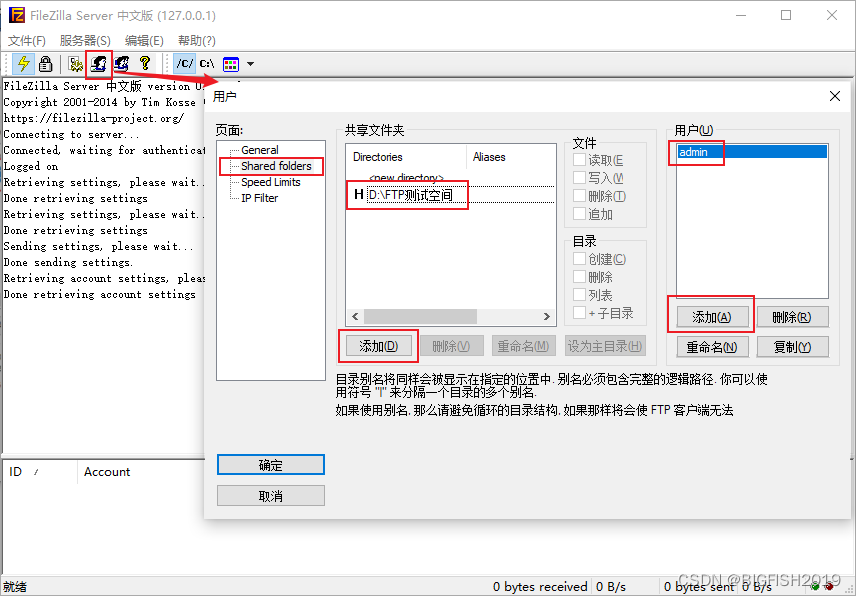This screenshot has height=596, width=856.
Task: Select D:\FTP测试空间 directory entry
Action: pos(411,195)
